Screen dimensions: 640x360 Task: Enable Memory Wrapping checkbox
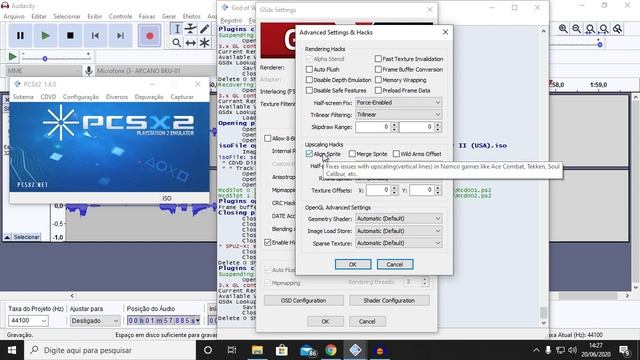(x=378, y=80)
